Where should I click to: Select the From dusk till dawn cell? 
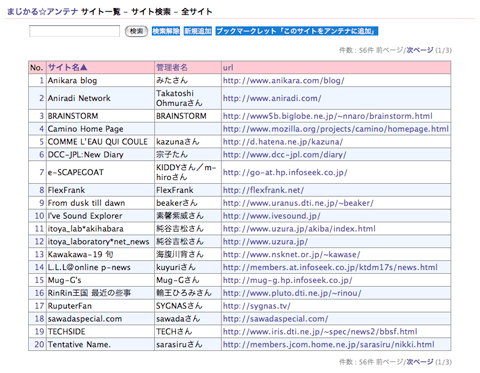pyautogui.click(x=100, y=203)
